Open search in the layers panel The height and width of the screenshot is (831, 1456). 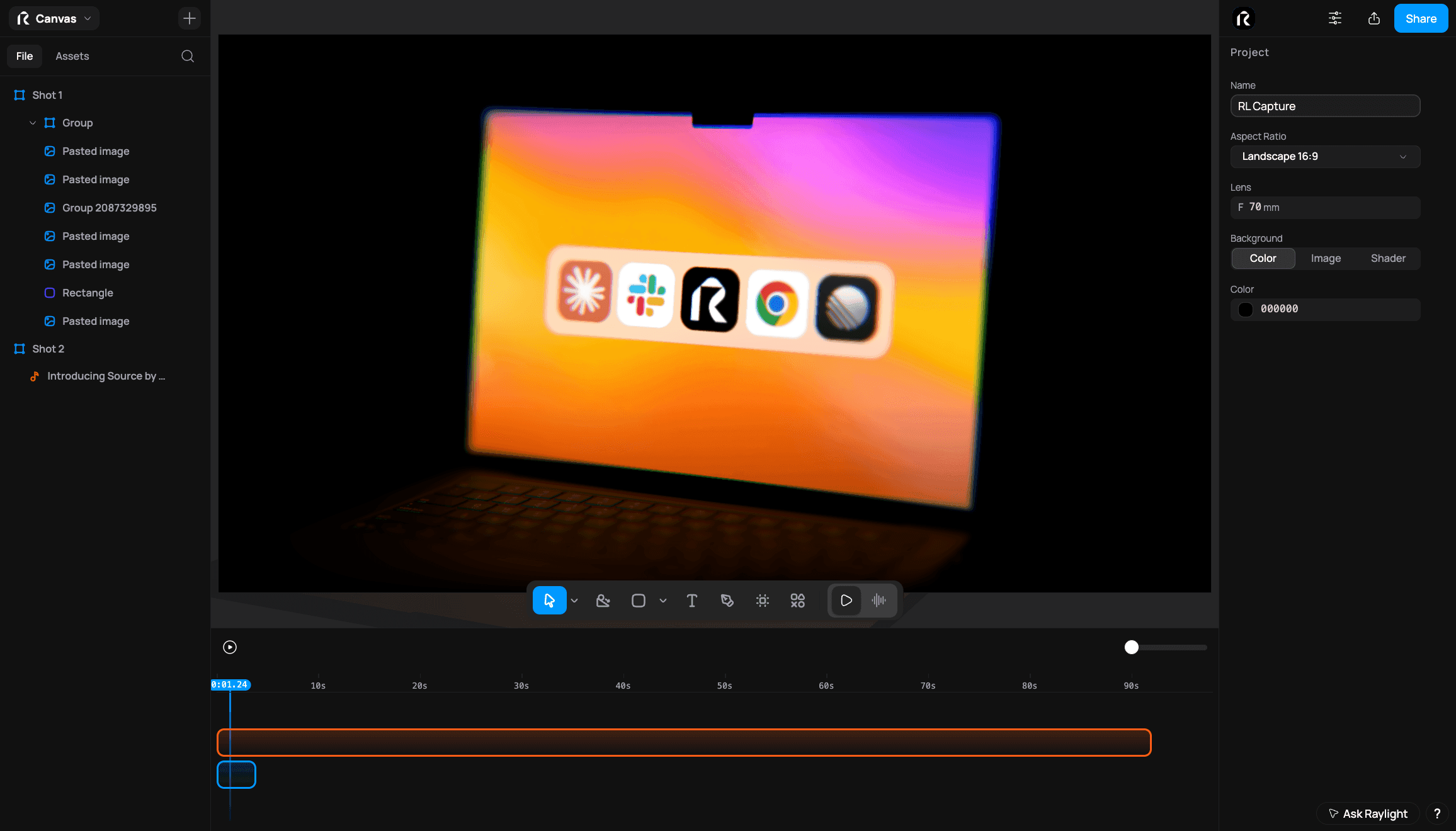pyautogui.click(x=188, y=56)
